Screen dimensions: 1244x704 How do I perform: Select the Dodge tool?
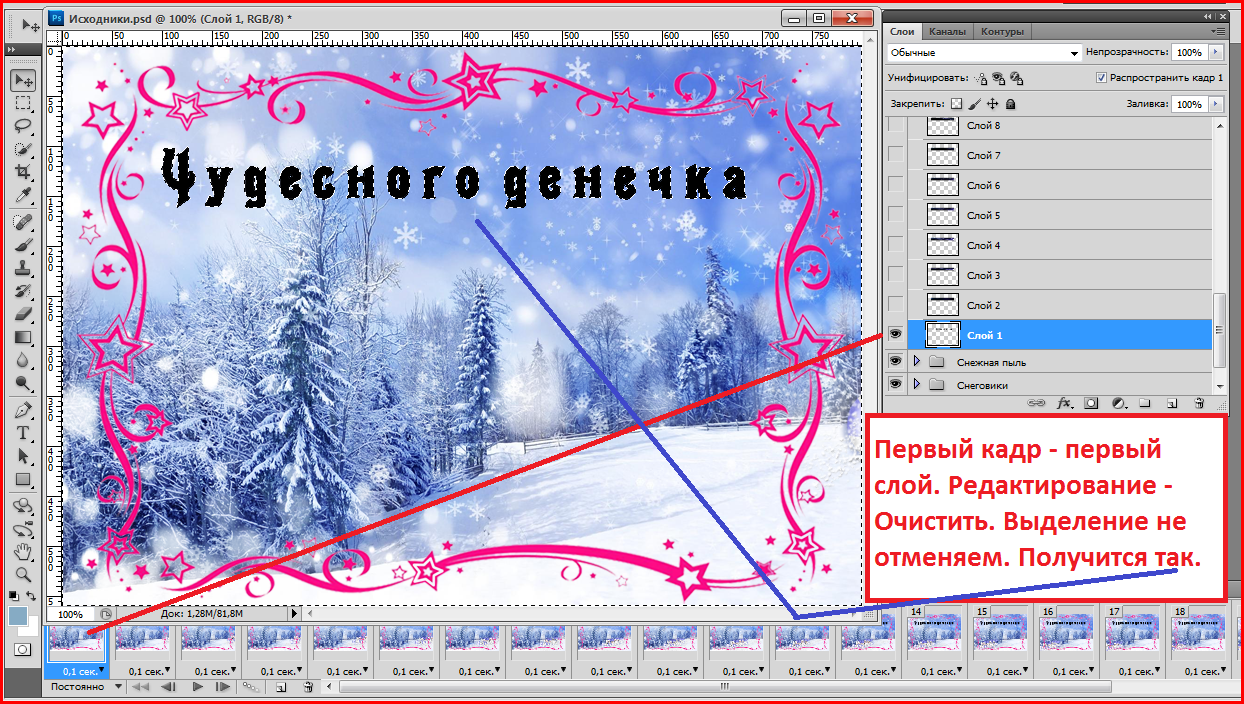click(x=22, y=383)
